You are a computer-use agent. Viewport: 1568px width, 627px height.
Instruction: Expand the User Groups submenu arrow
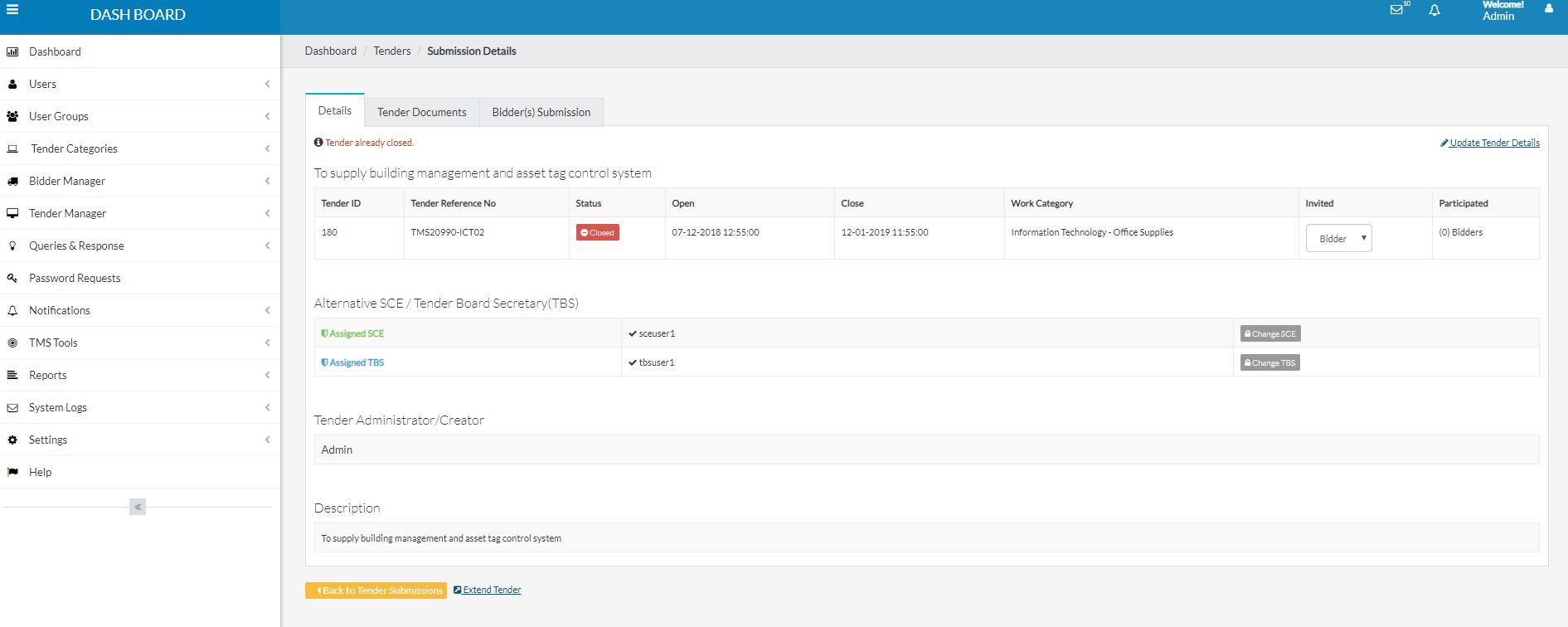point(267,116)
